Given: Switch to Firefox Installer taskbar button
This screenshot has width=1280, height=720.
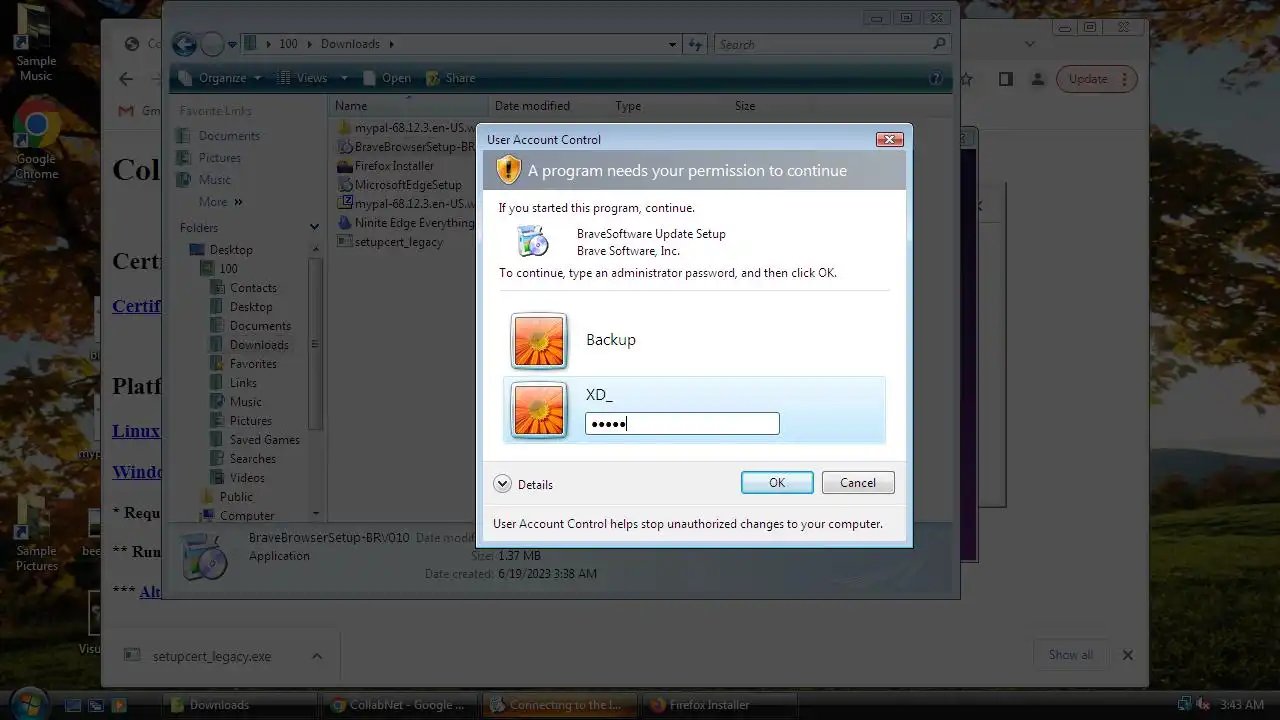Looking at the screenshot, I should [720, 705].
